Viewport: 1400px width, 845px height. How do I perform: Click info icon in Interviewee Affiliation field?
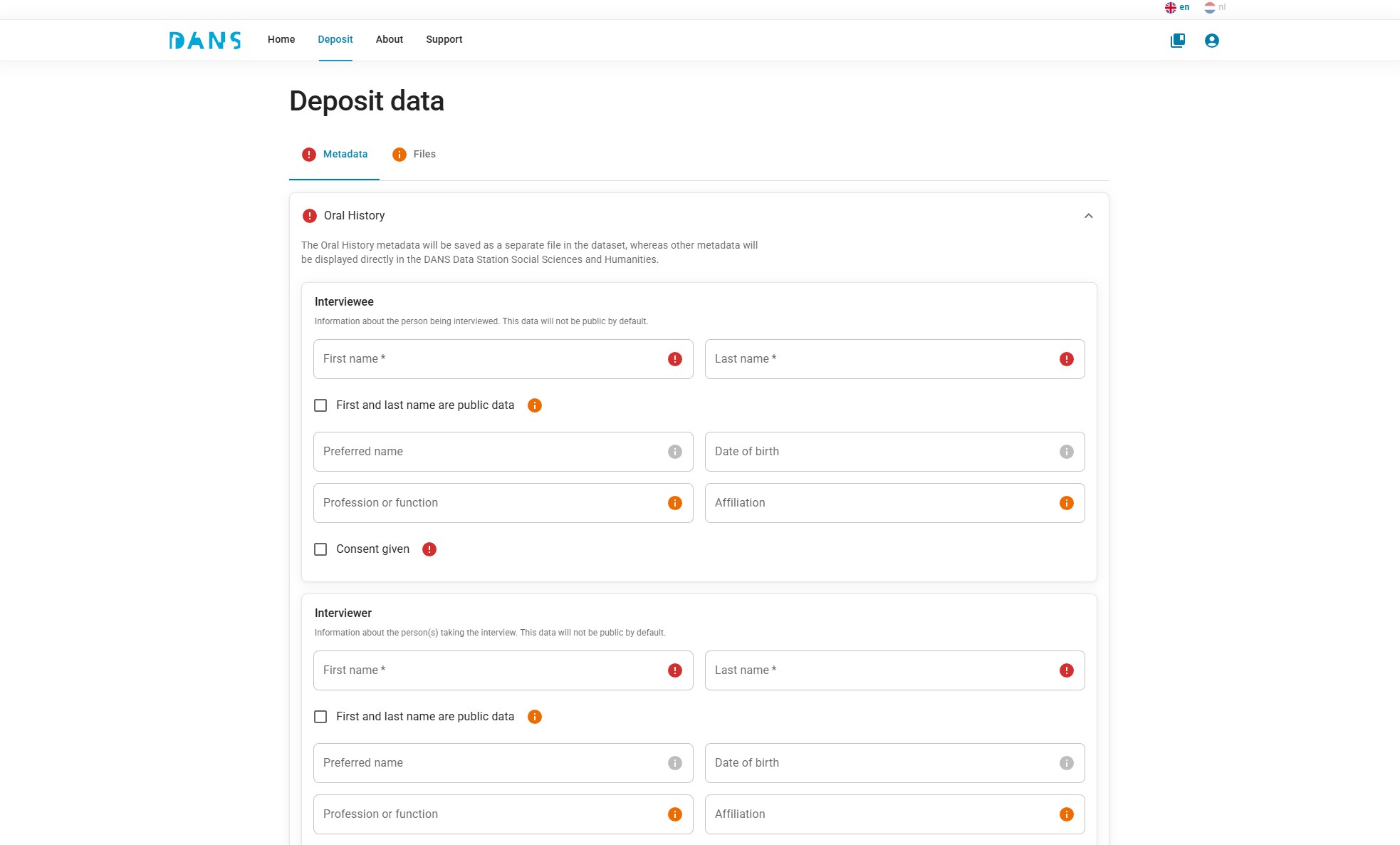click(x=1067, y=503)
